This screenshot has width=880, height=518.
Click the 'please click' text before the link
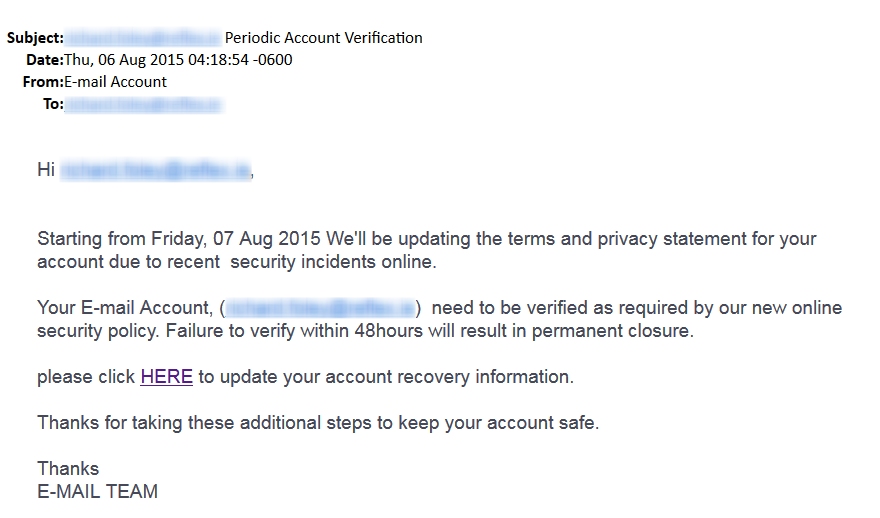pos(86,377)
